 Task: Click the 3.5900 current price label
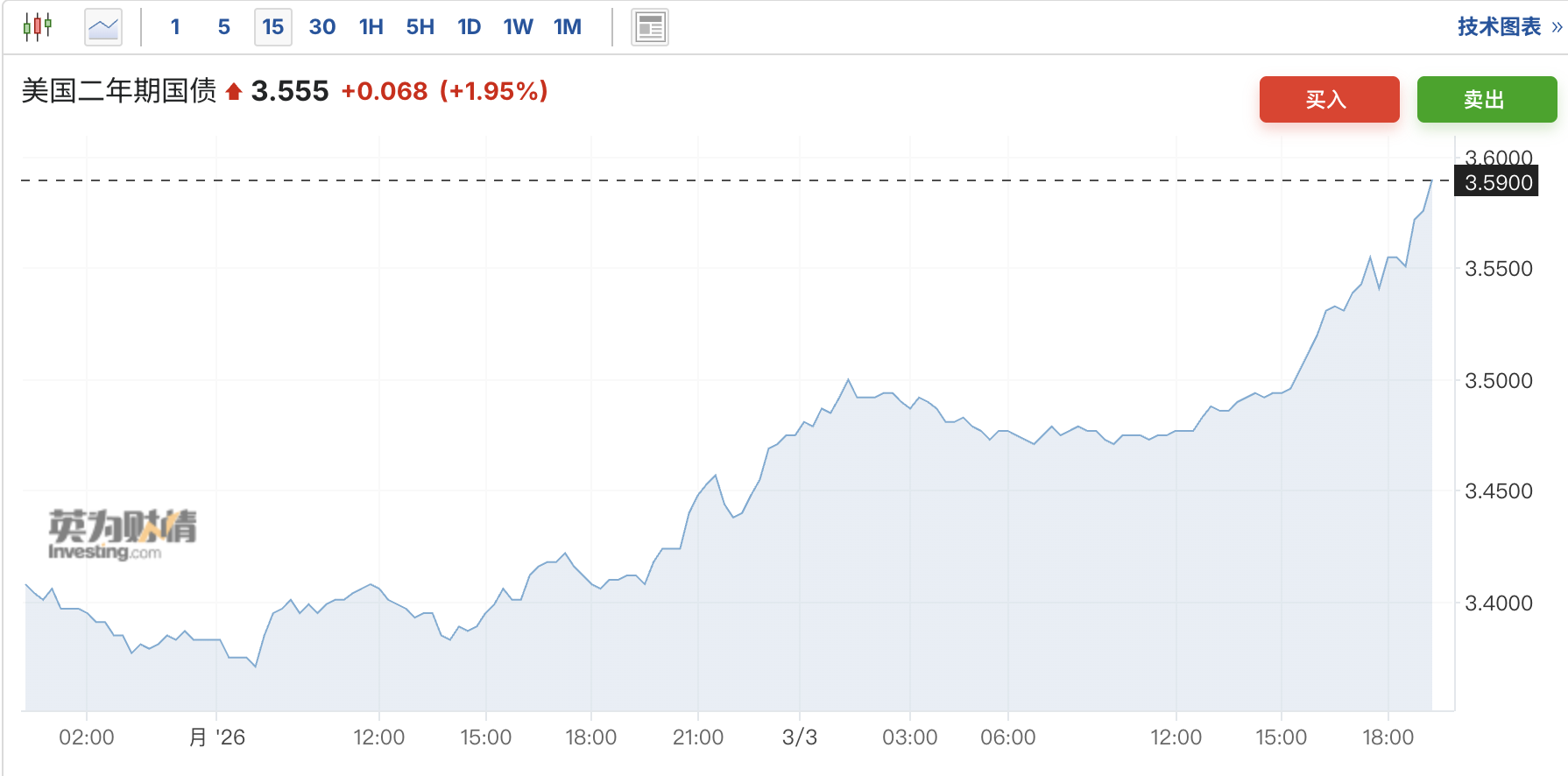[1498, 182]
